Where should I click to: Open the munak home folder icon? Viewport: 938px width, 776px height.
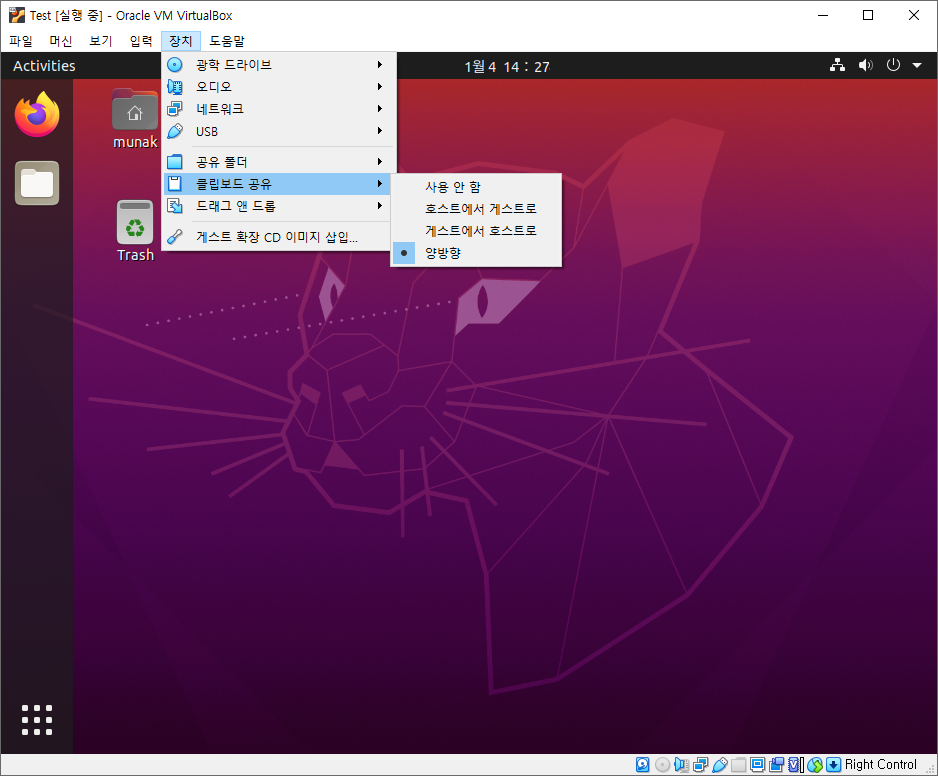click(x=135, y=118)
